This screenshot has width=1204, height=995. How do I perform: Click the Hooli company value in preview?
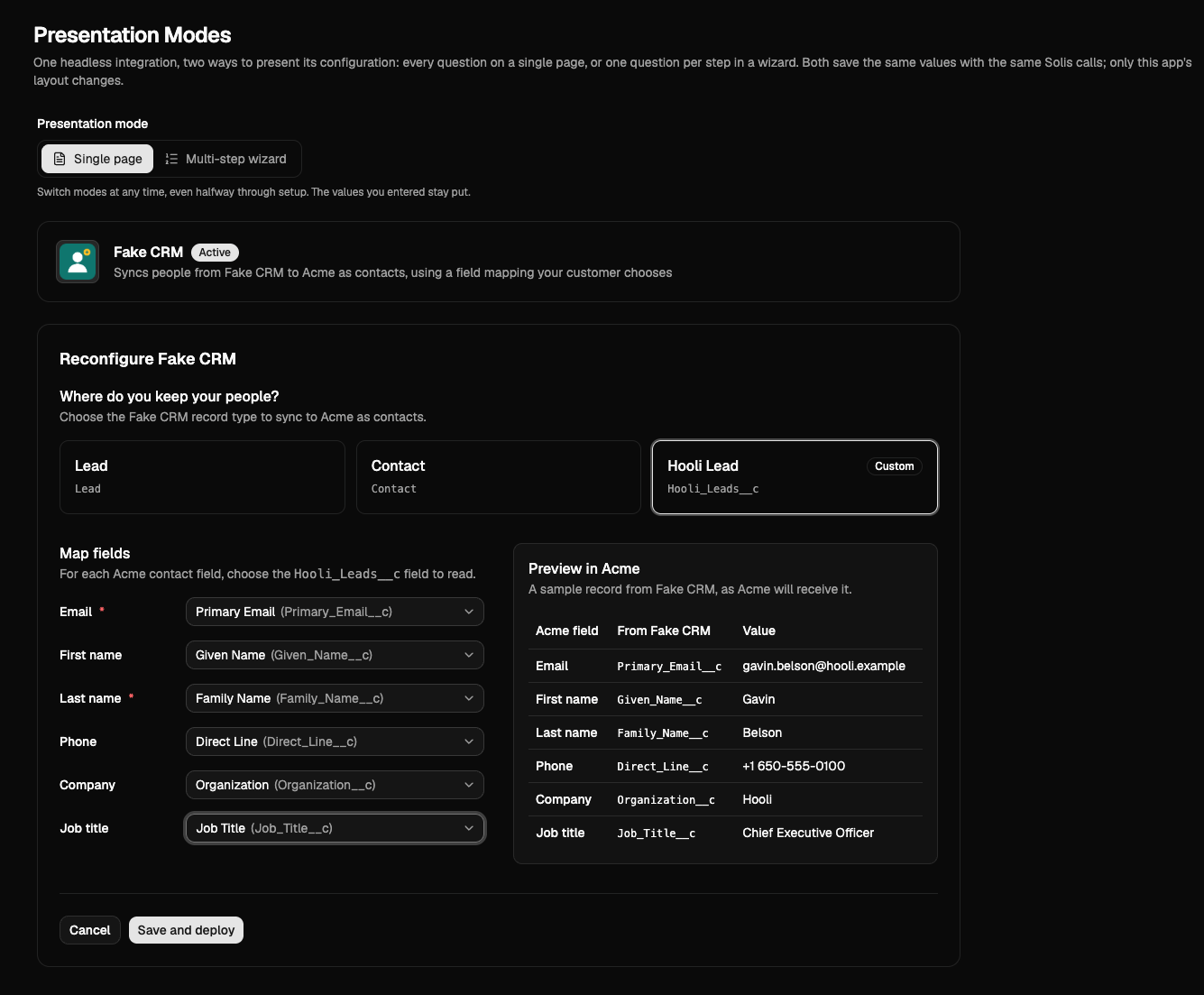[x=758, y=799]
